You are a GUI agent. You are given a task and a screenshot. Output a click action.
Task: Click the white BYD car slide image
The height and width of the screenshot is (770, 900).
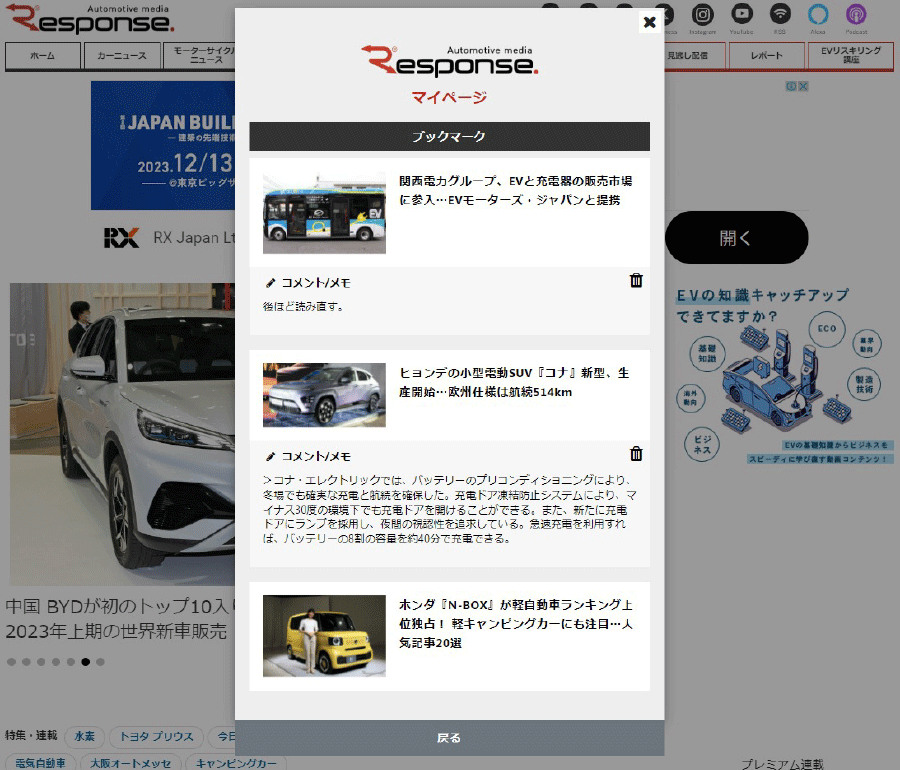point(122,434)
